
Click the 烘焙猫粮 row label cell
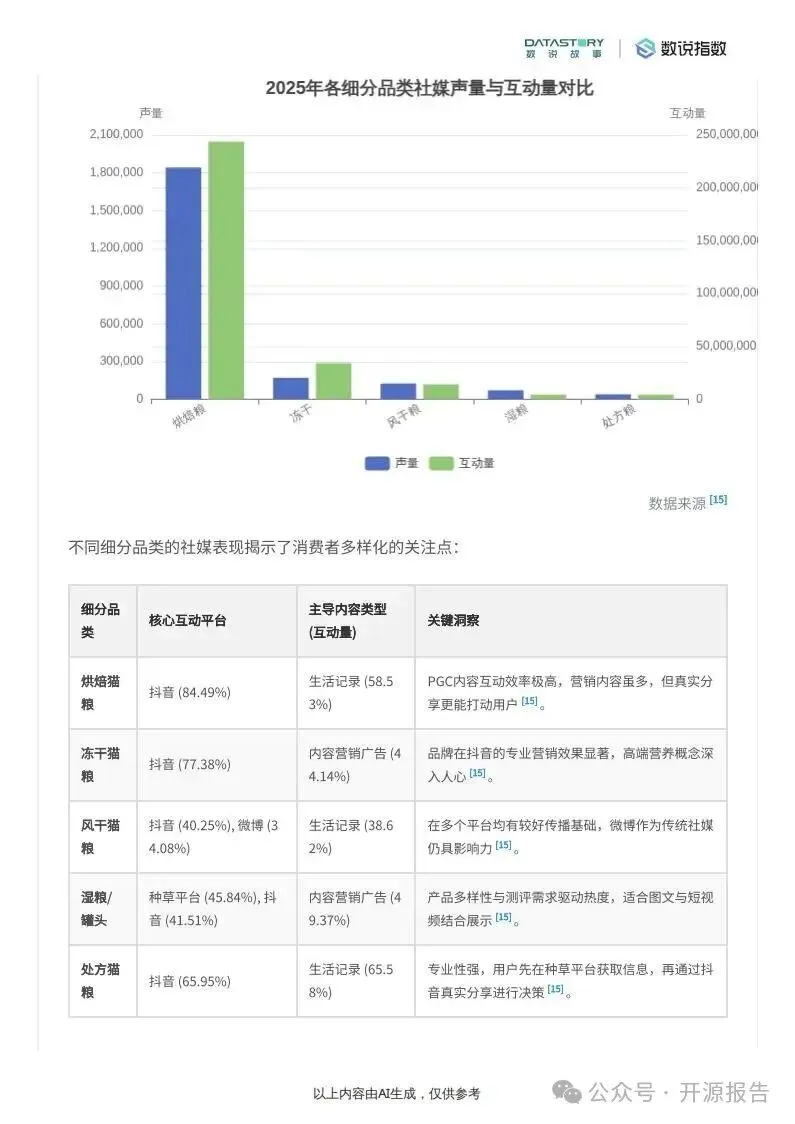pyautogui.click(x=103, y=692)
